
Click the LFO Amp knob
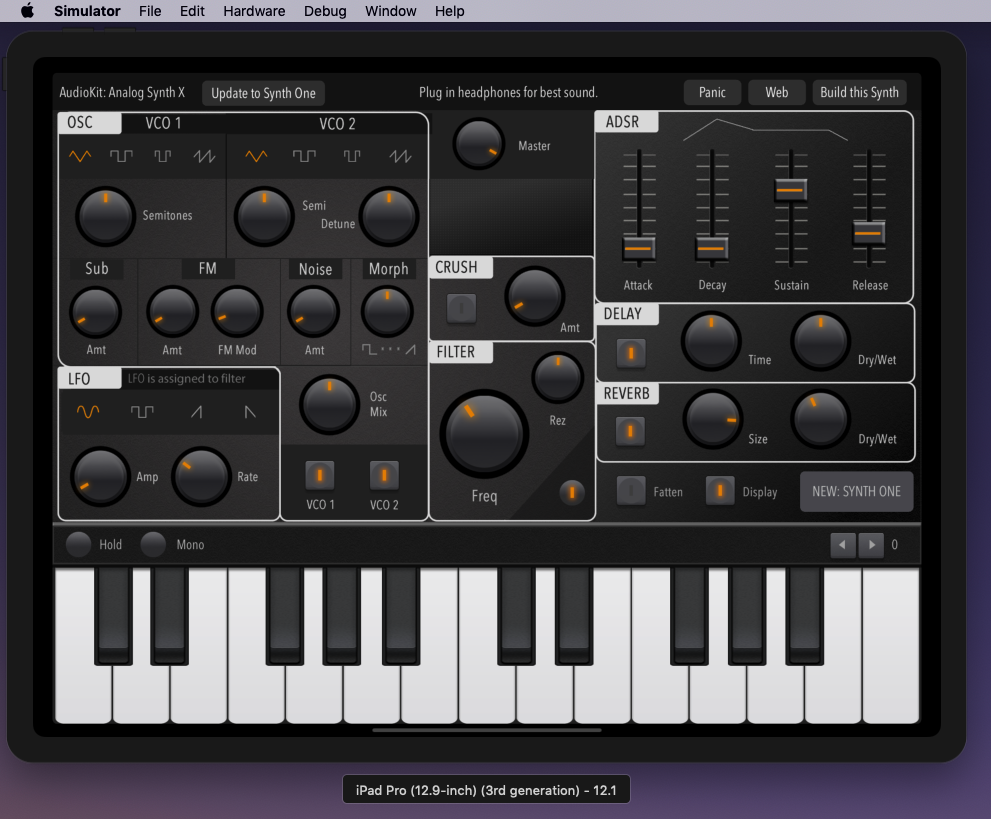point(100,476)
